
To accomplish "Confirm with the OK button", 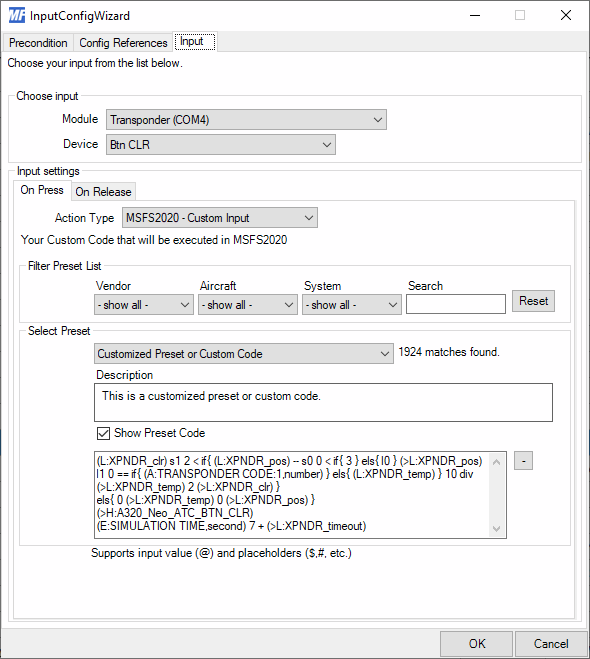I will tap(477, 643).
